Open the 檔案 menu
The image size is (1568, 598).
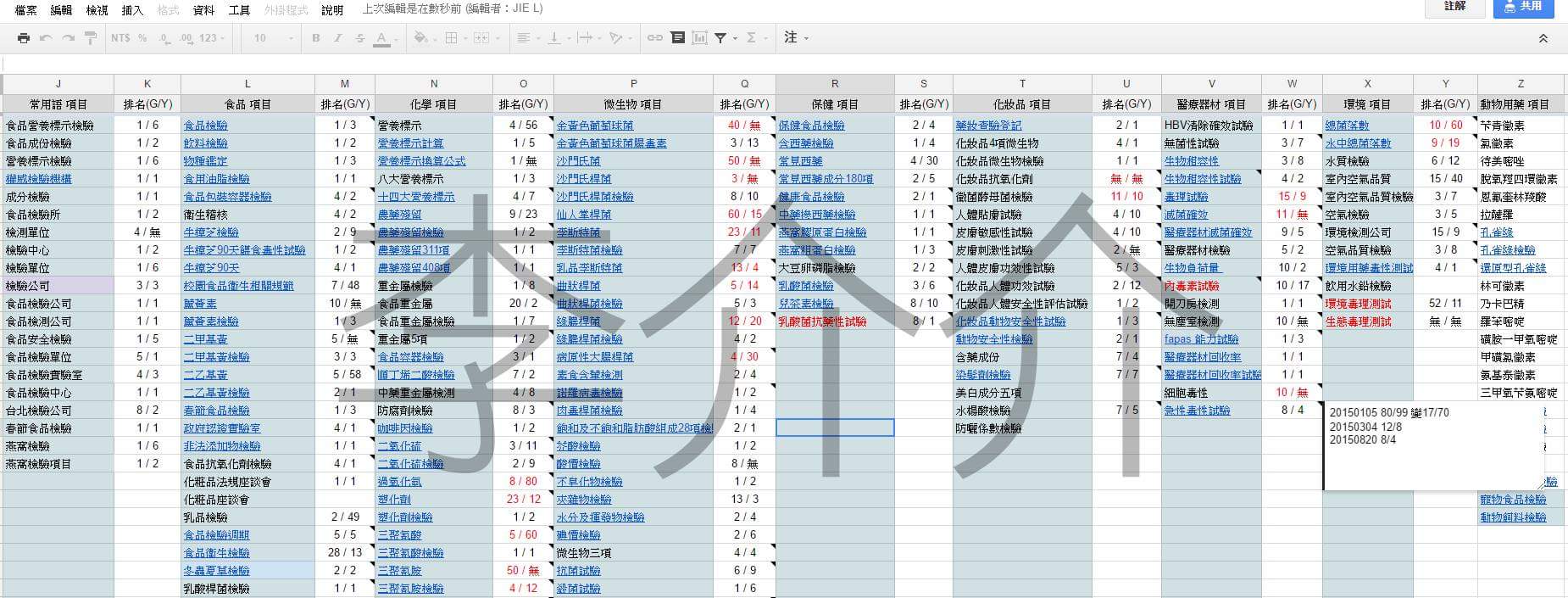coord(25,10)
